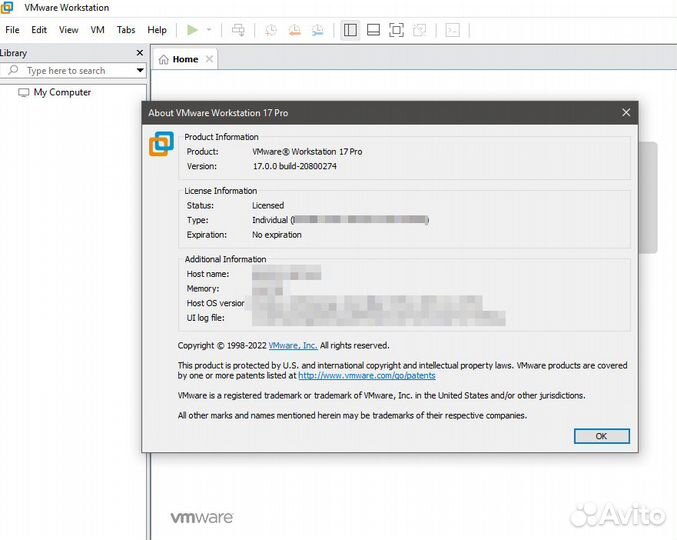Click the VMware Workstation title bar icon
This screenshot has height=540, width=677.
[7, 7]
